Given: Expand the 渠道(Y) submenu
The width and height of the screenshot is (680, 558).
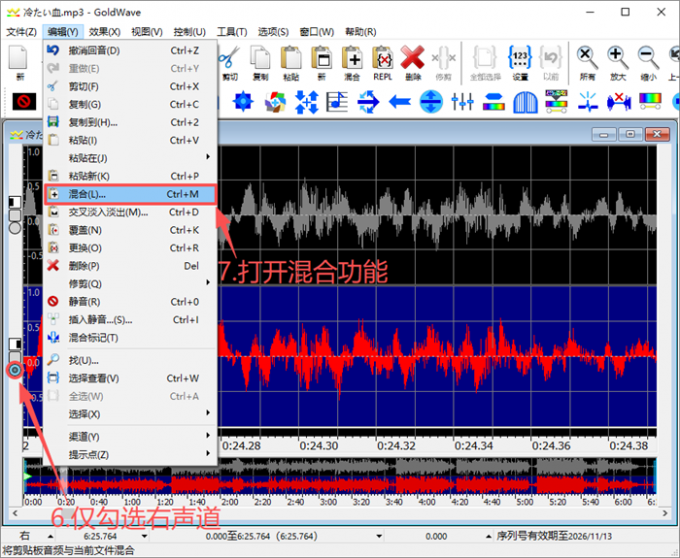Looking at the screenshot, I should (x=130, y=437).
